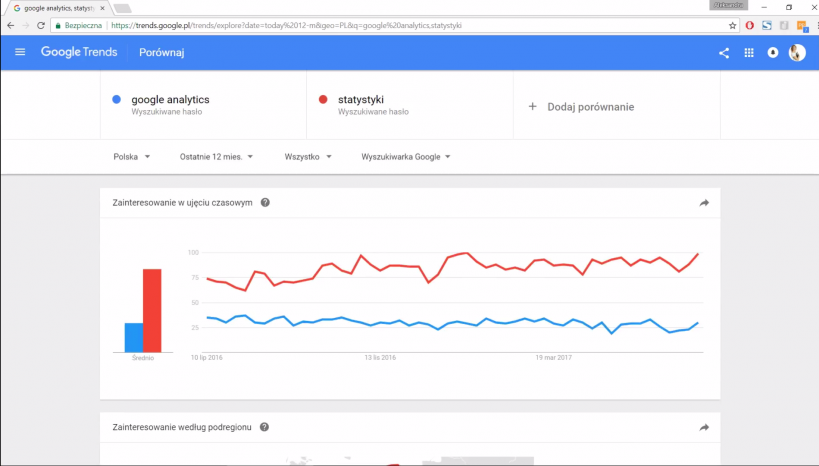Click the orange extension icon
This screenshot has height=466, width=819.
pos(802,26)
